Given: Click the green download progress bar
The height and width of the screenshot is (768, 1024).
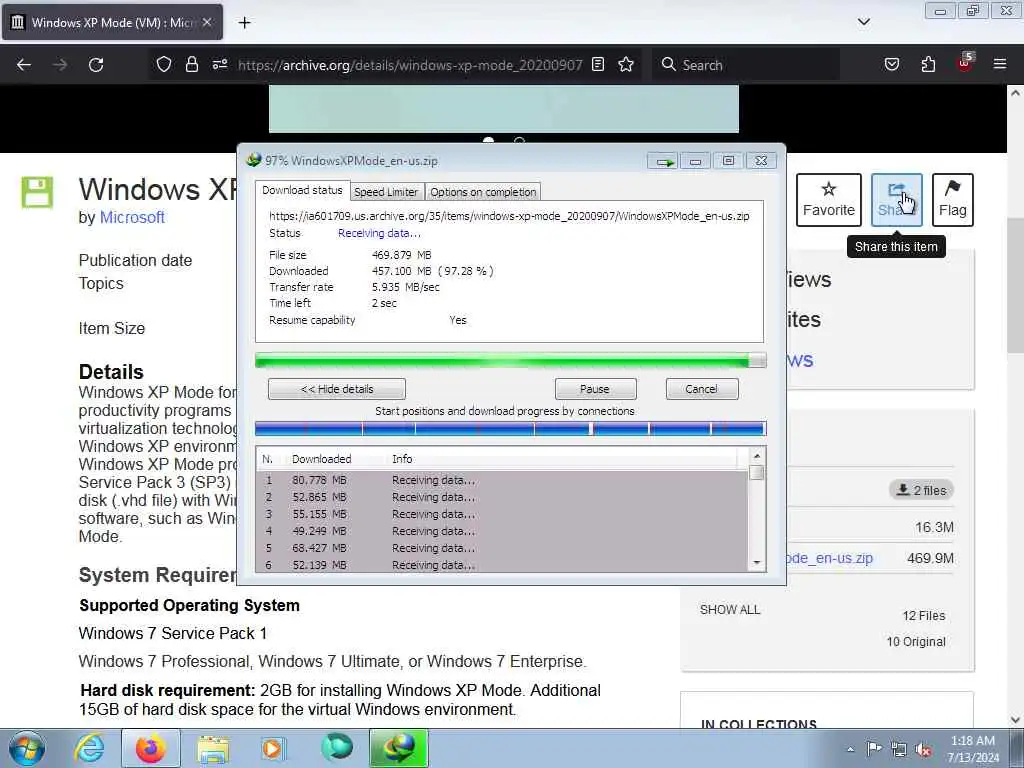Looking at the screenshot, I should [511, 360].
